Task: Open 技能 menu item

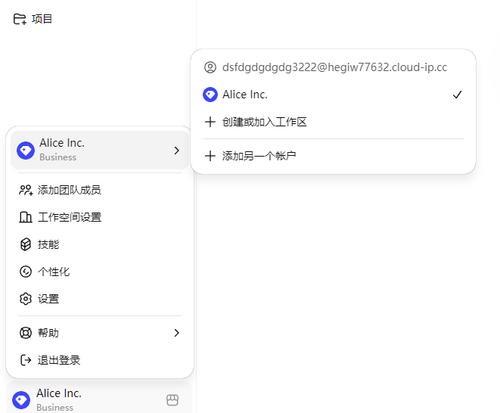Action: (x=100, y=244)
